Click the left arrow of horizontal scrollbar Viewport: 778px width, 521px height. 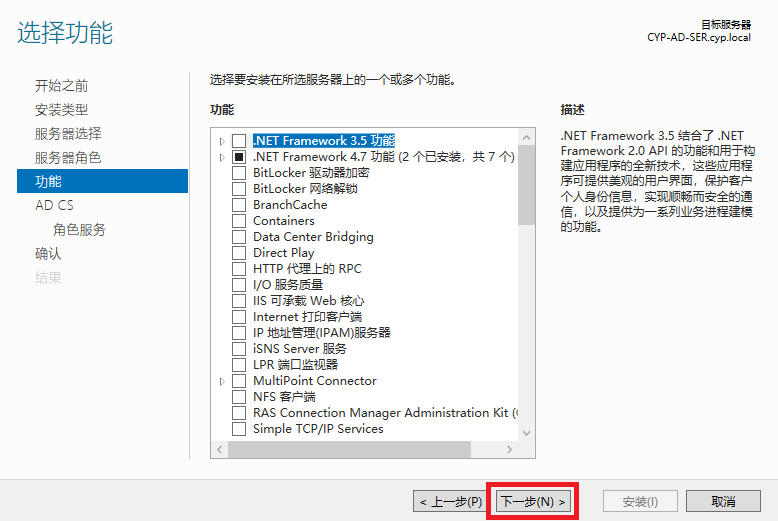tap(219, 449)
